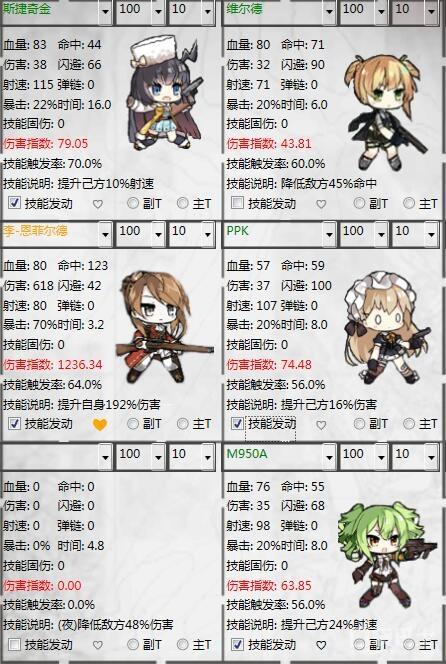Screen dimensions: 446x664
Task: Click the 李-恩菲尔德 rifle character sprite
Action: tap(163, 328)
